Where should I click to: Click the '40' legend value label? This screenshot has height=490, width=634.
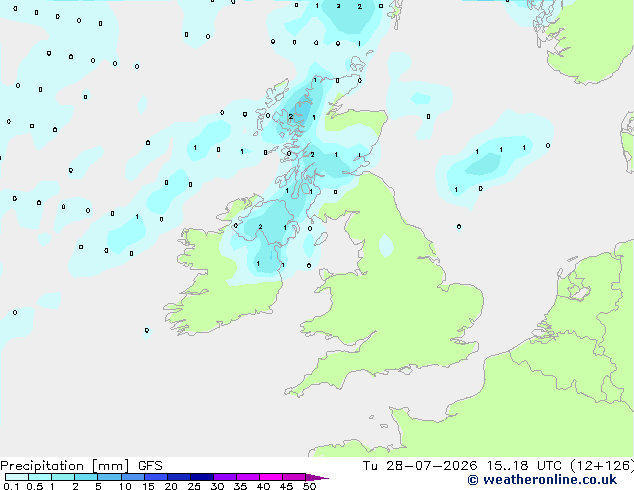pyautogui.click(x=263, y=486)
